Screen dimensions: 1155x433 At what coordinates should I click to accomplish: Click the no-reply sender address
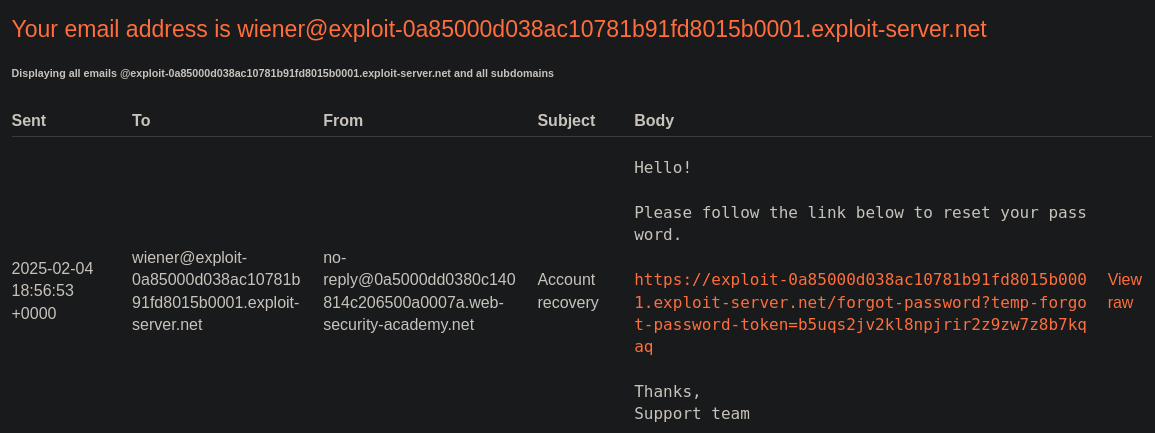click(419, 290)
